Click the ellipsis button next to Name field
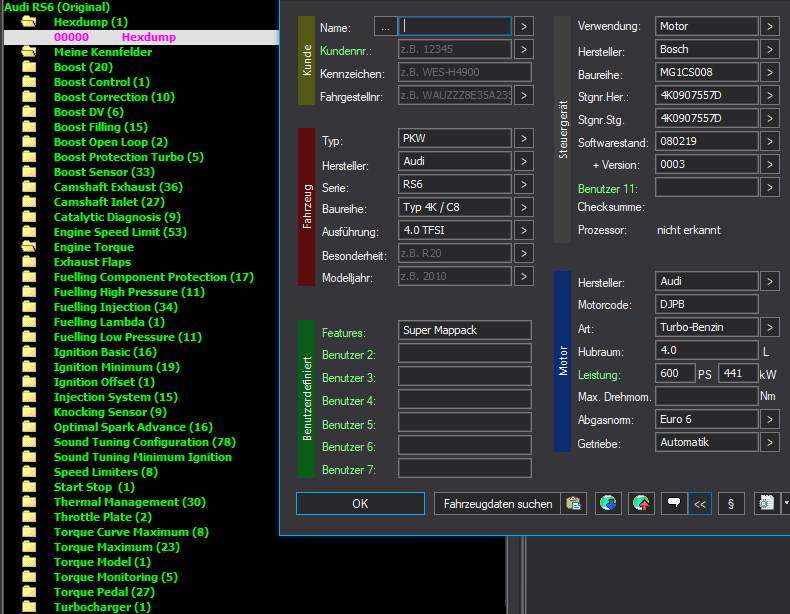Viewport: 790px width, 614px height. (385, 27)
